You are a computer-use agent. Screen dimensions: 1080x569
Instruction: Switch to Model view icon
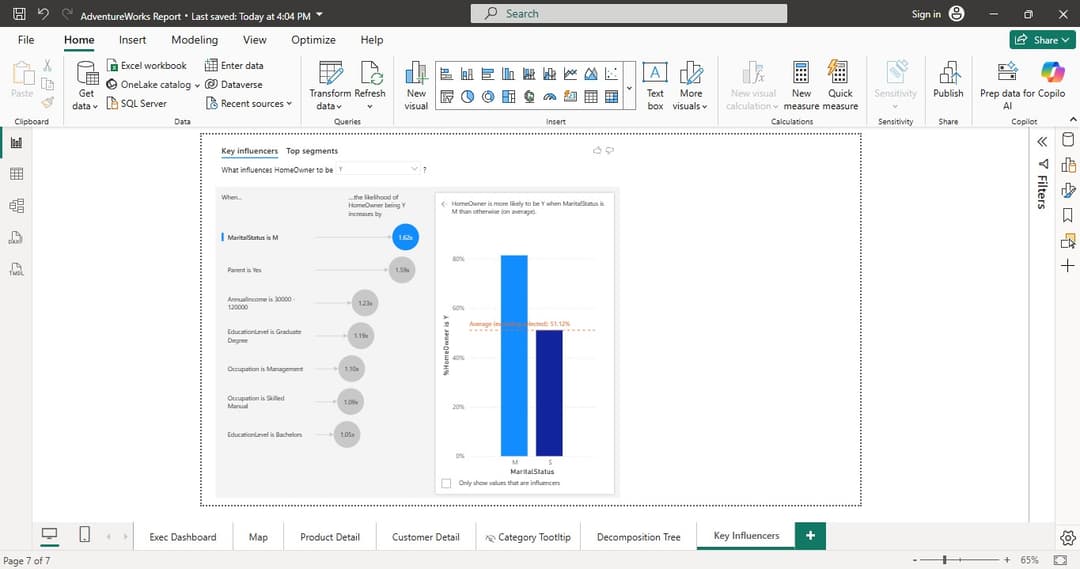click(16, 206)
